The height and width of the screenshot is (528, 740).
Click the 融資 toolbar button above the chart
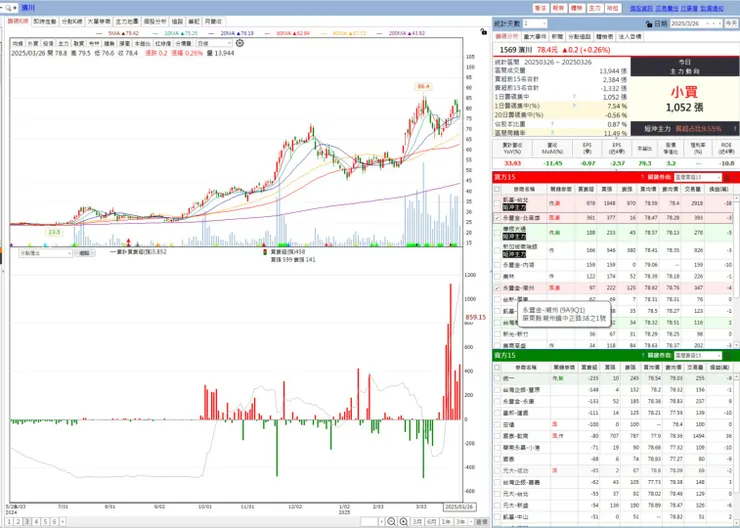click(78, 43)
